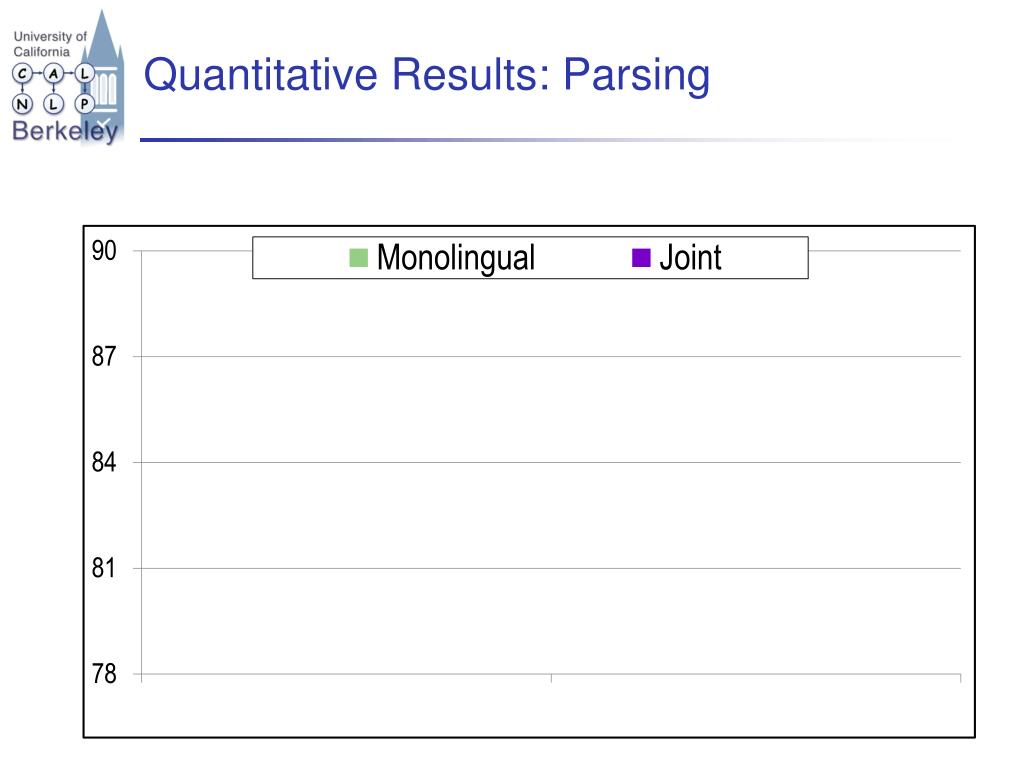This screenshot has height=768, width=1024.
Task: Click the University of California text
Action: 50,44
